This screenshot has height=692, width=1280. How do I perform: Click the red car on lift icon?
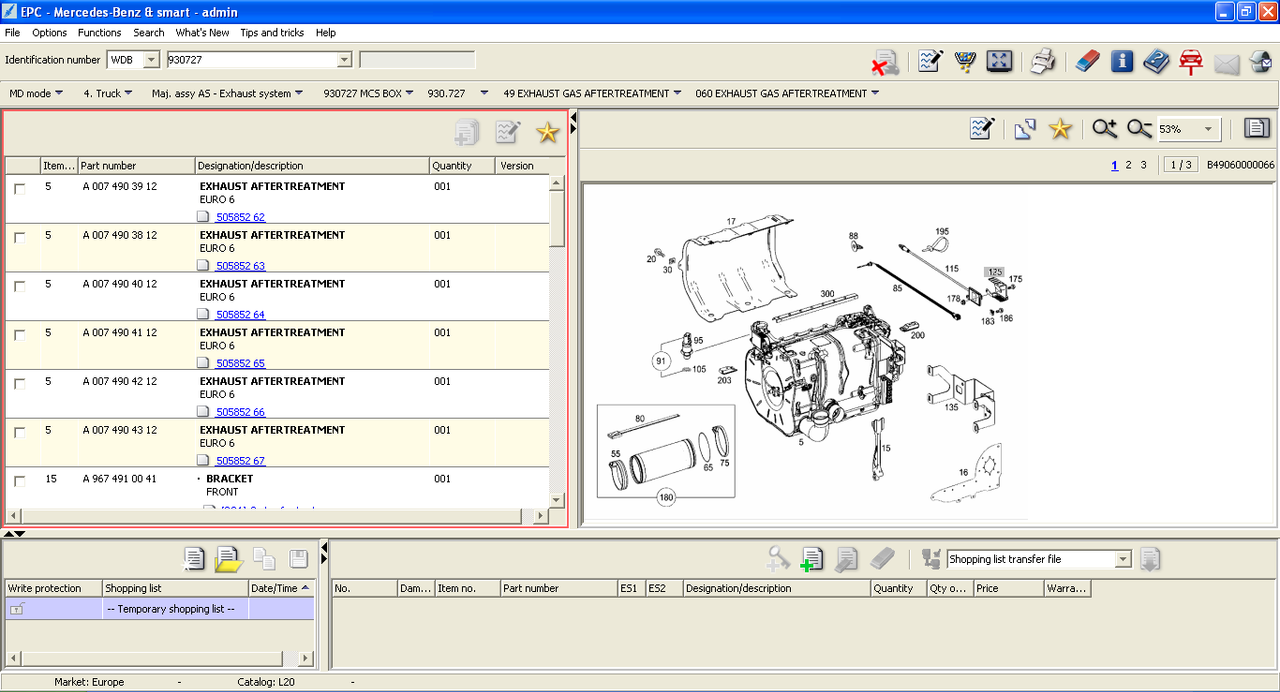point(1190,62)
